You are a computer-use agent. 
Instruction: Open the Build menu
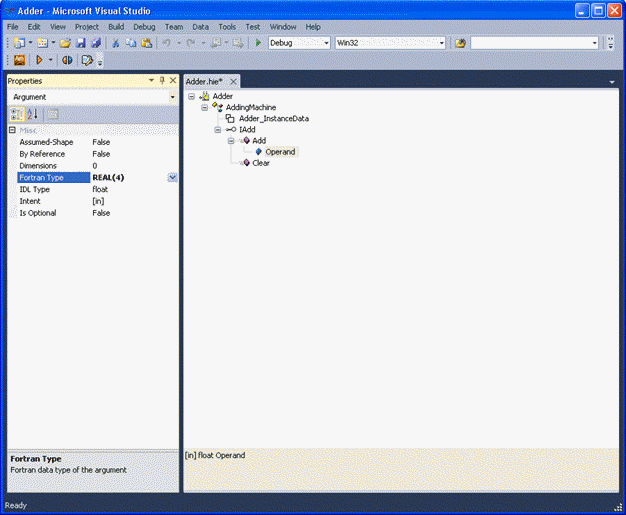116,27
